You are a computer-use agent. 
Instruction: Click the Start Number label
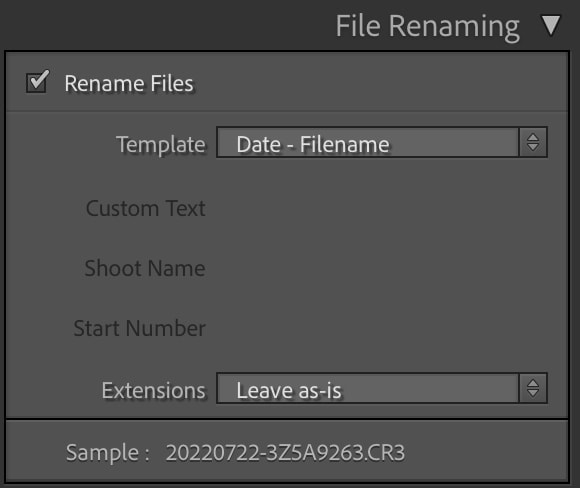tap(140, 328)
